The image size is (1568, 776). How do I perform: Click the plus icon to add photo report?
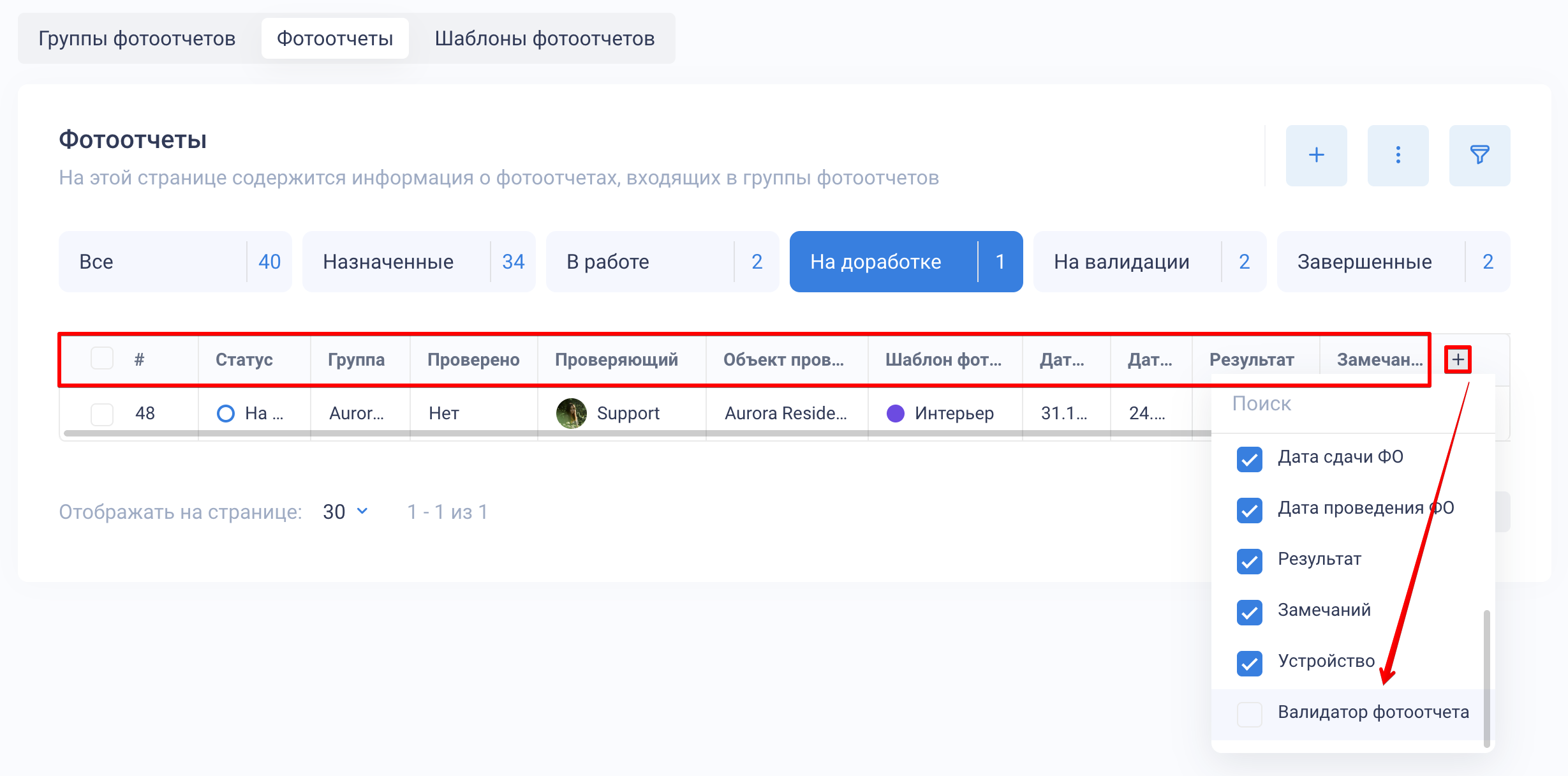point(1315,155)
